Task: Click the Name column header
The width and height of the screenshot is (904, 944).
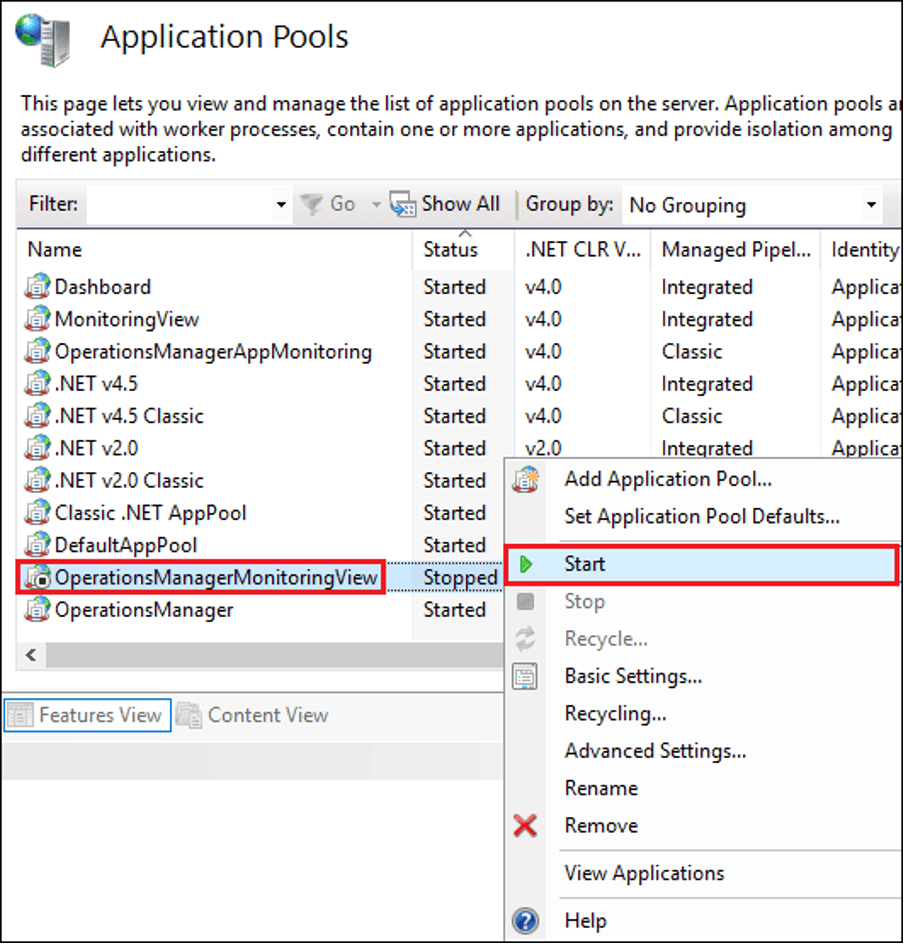Action: 55,250
